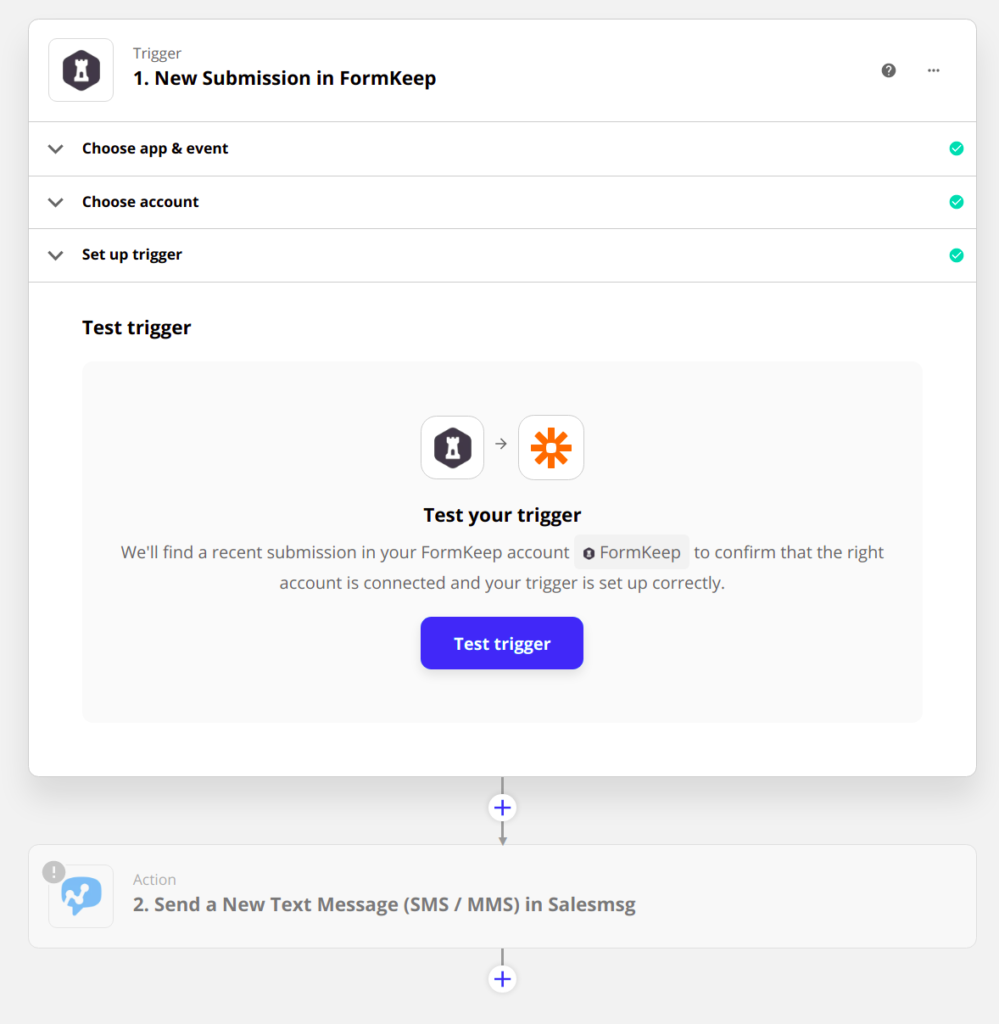Open the help question mark icon
Viewport: 999px width, 1024px height.
(x=888, y=70)
